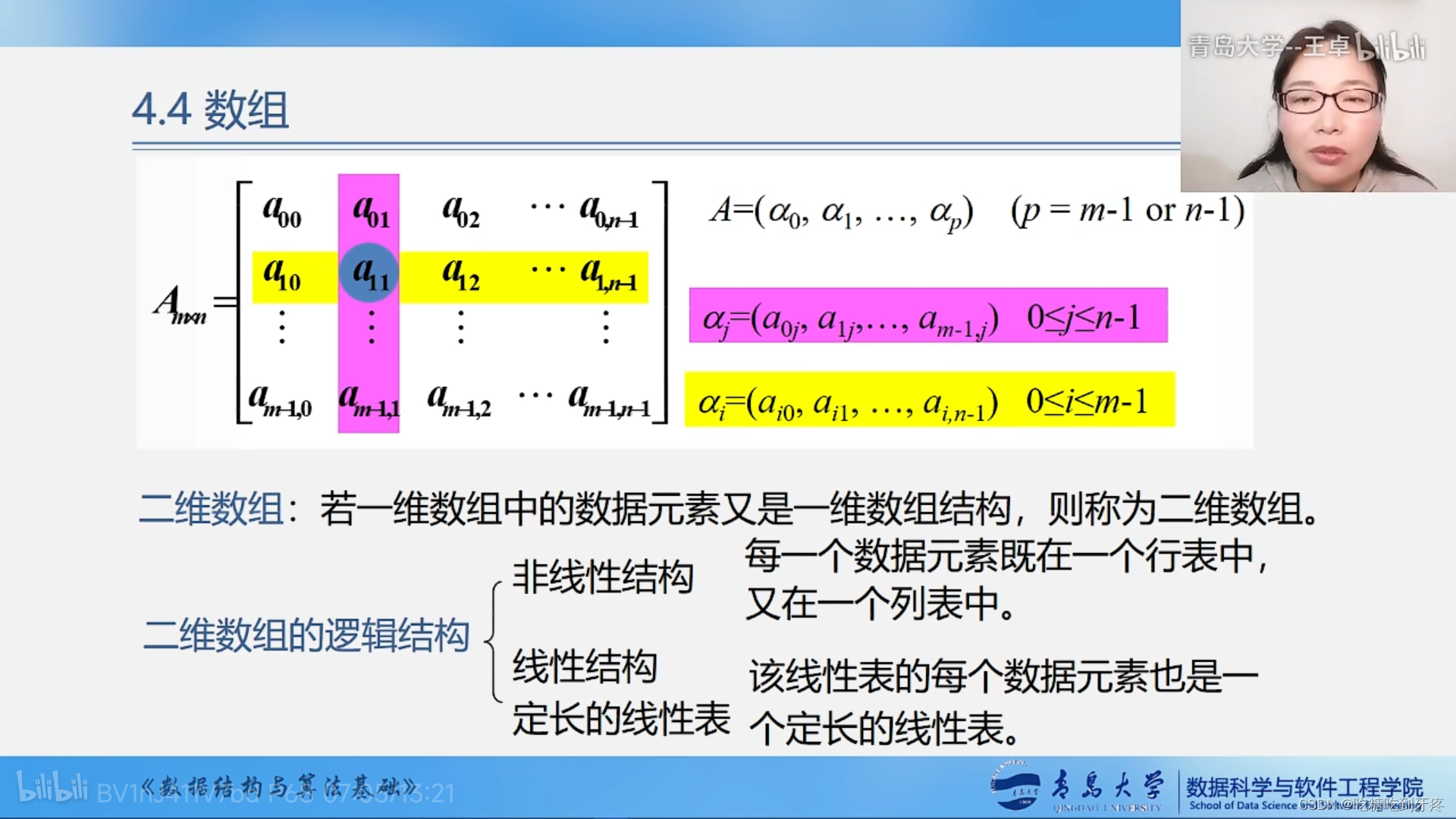1456x819 pixels.
Task: Click the line "每一个数据元素既在一个行表中"
Action: click(x=999, y=556)
